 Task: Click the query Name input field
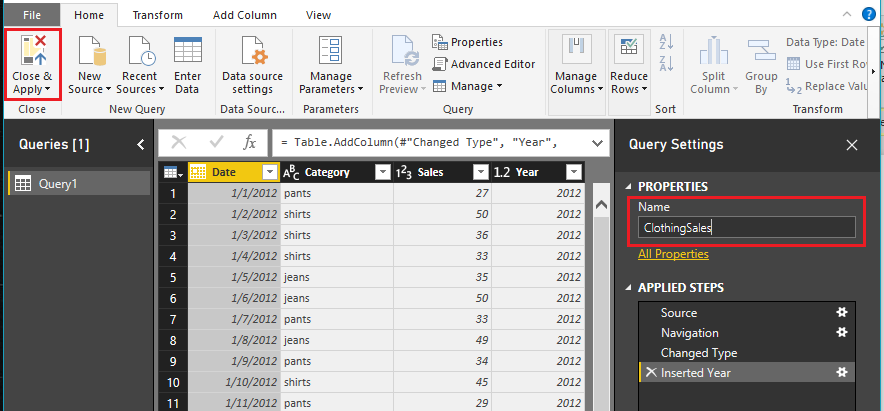click(x=746, y=228)
